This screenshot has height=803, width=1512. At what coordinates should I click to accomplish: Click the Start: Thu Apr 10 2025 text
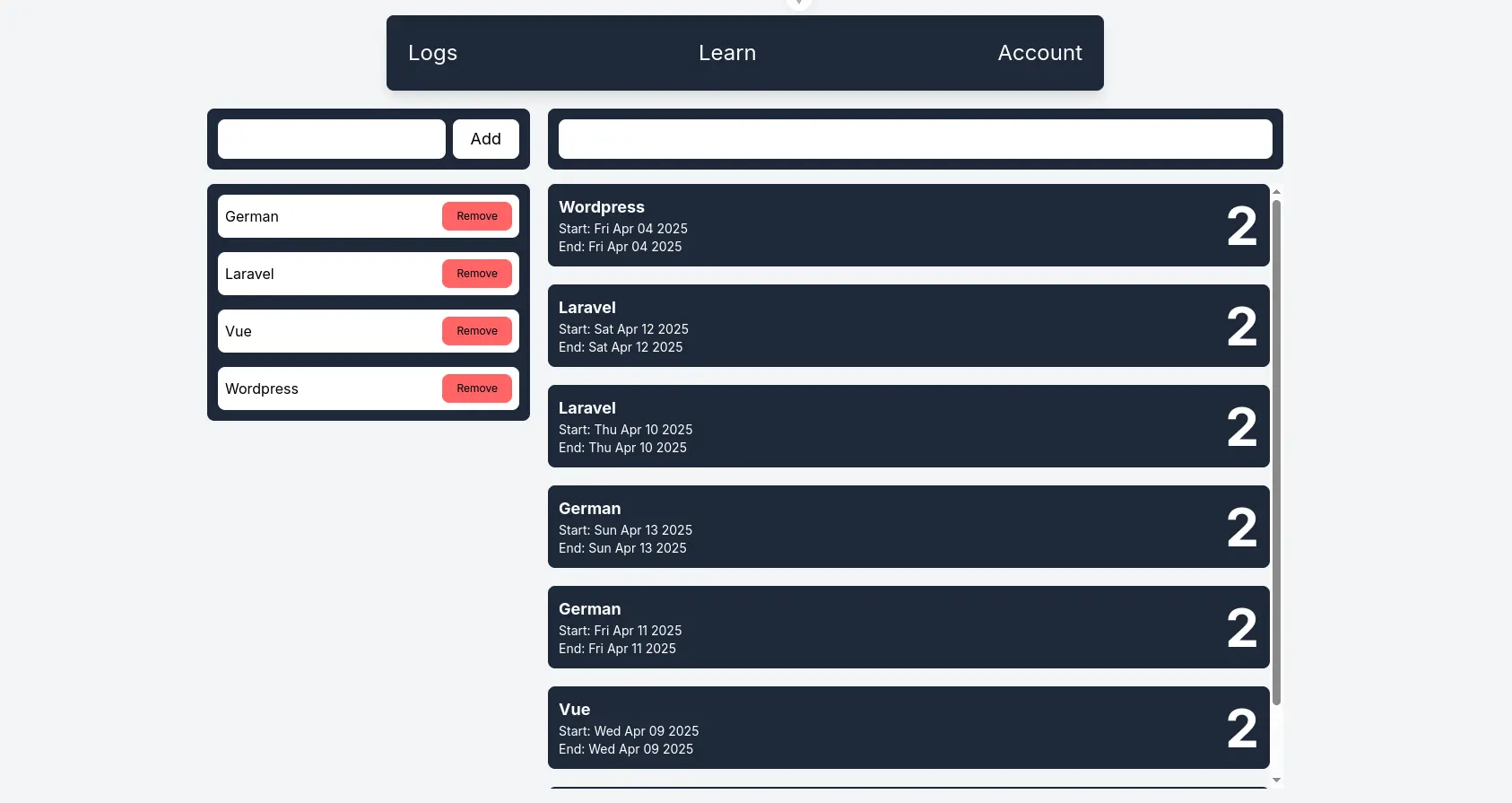[626, 430]
